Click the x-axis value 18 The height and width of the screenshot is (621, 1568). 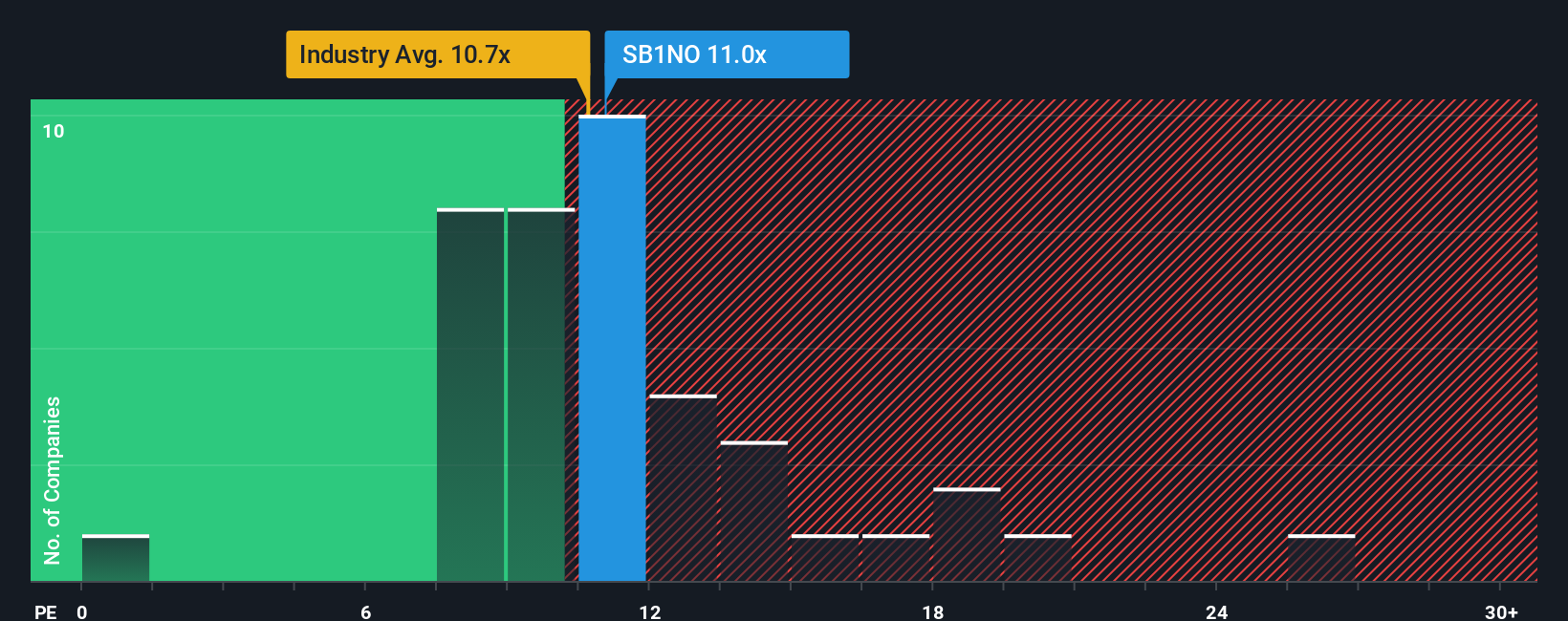point(933,611)
